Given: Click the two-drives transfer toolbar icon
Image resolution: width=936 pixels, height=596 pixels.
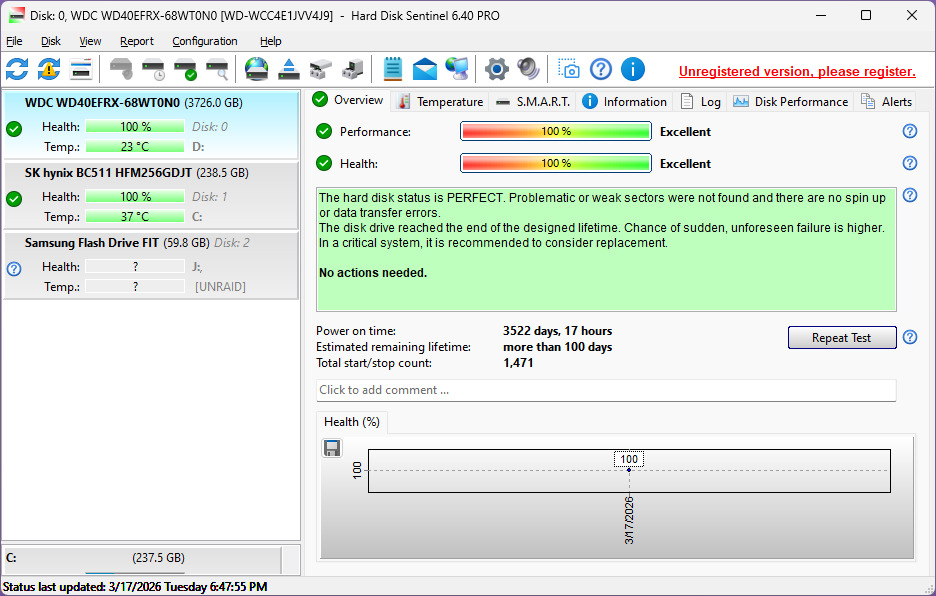Looking at the screenshot, I should (x=321, y=69).
